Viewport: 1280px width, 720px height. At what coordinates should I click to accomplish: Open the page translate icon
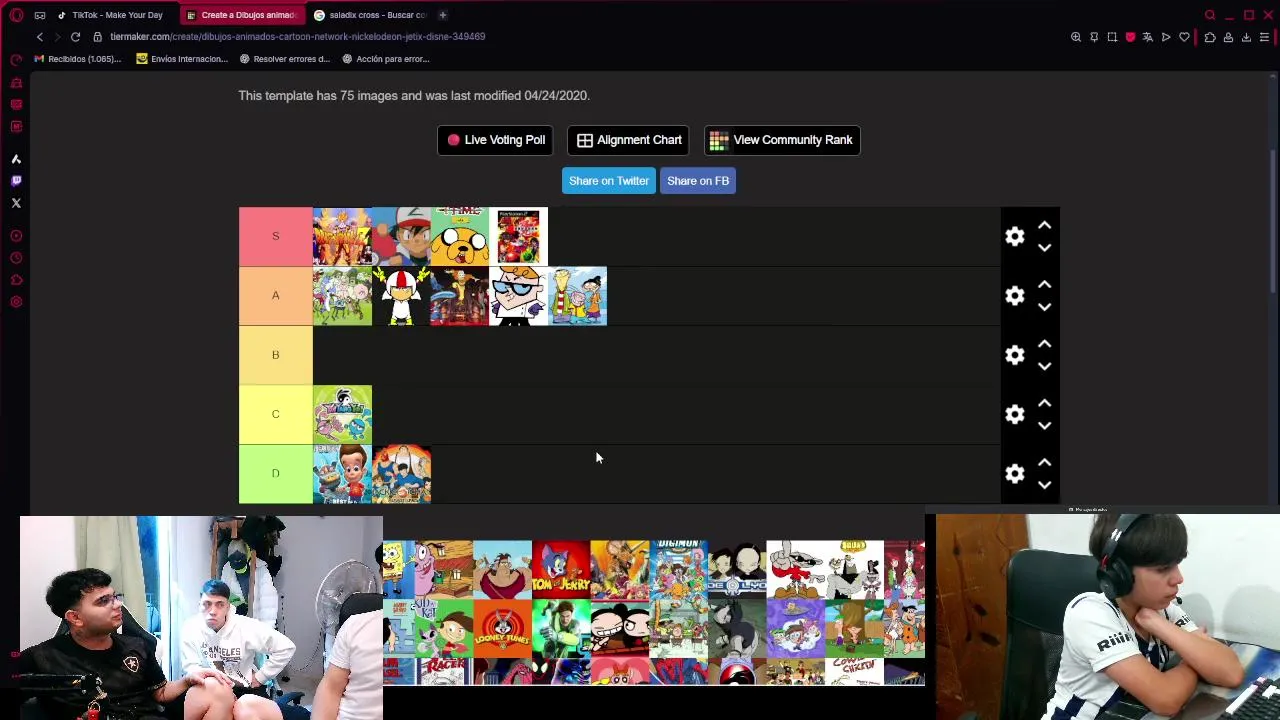(x=1148, y=37)
